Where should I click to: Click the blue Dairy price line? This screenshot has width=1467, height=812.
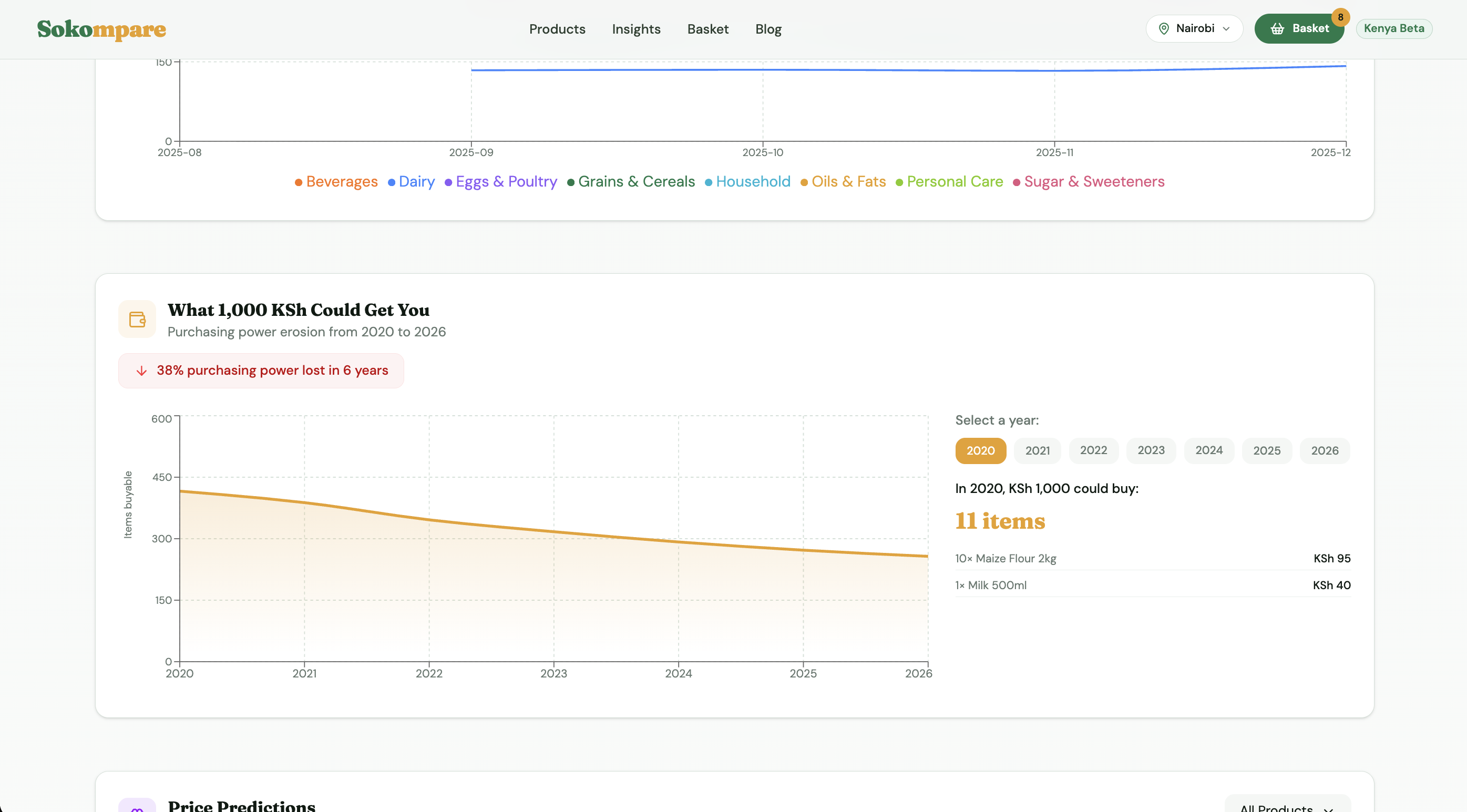pos(908,69)
